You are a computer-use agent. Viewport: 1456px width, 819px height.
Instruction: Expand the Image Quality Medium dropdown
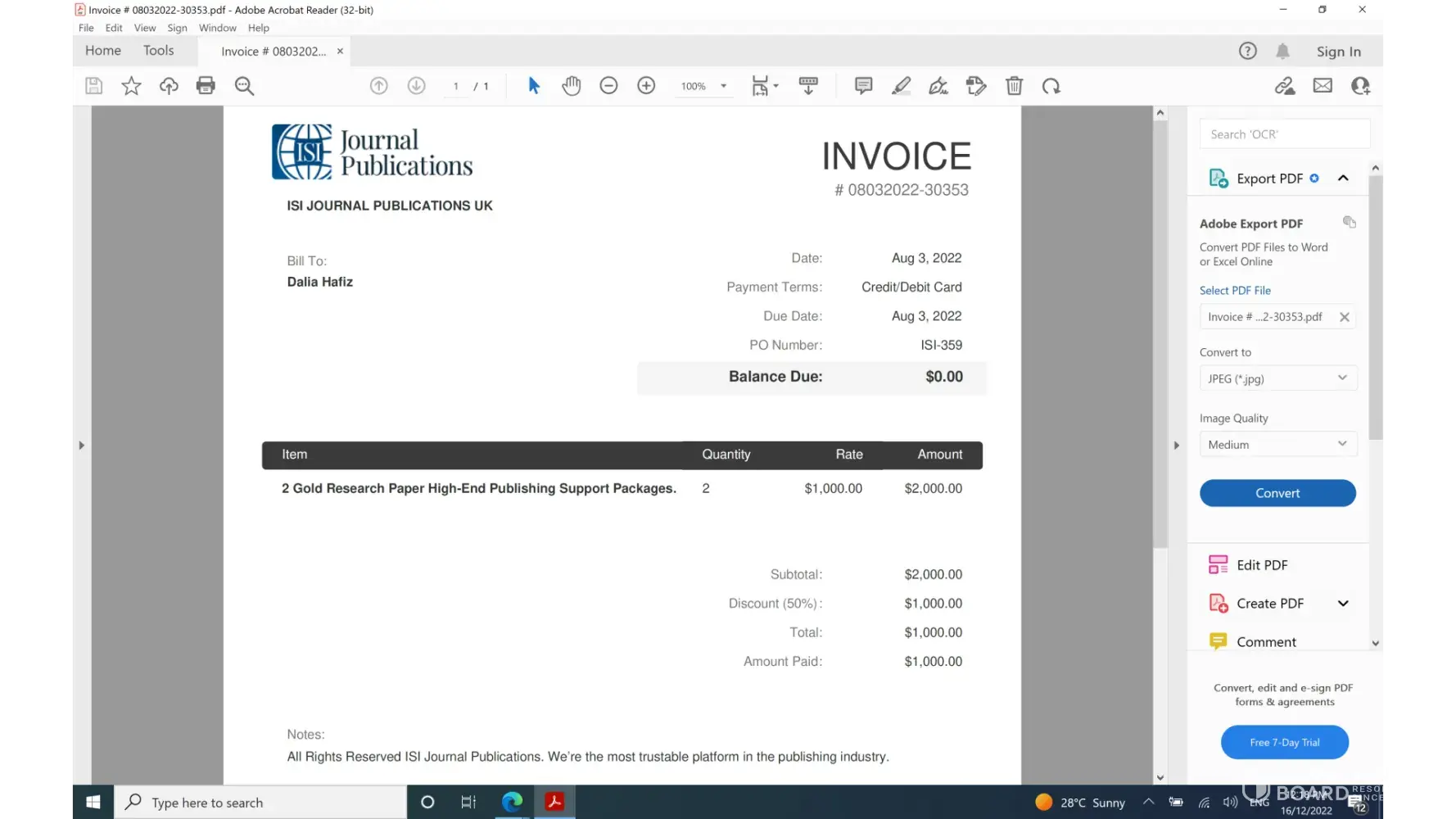click(1277, 445)
